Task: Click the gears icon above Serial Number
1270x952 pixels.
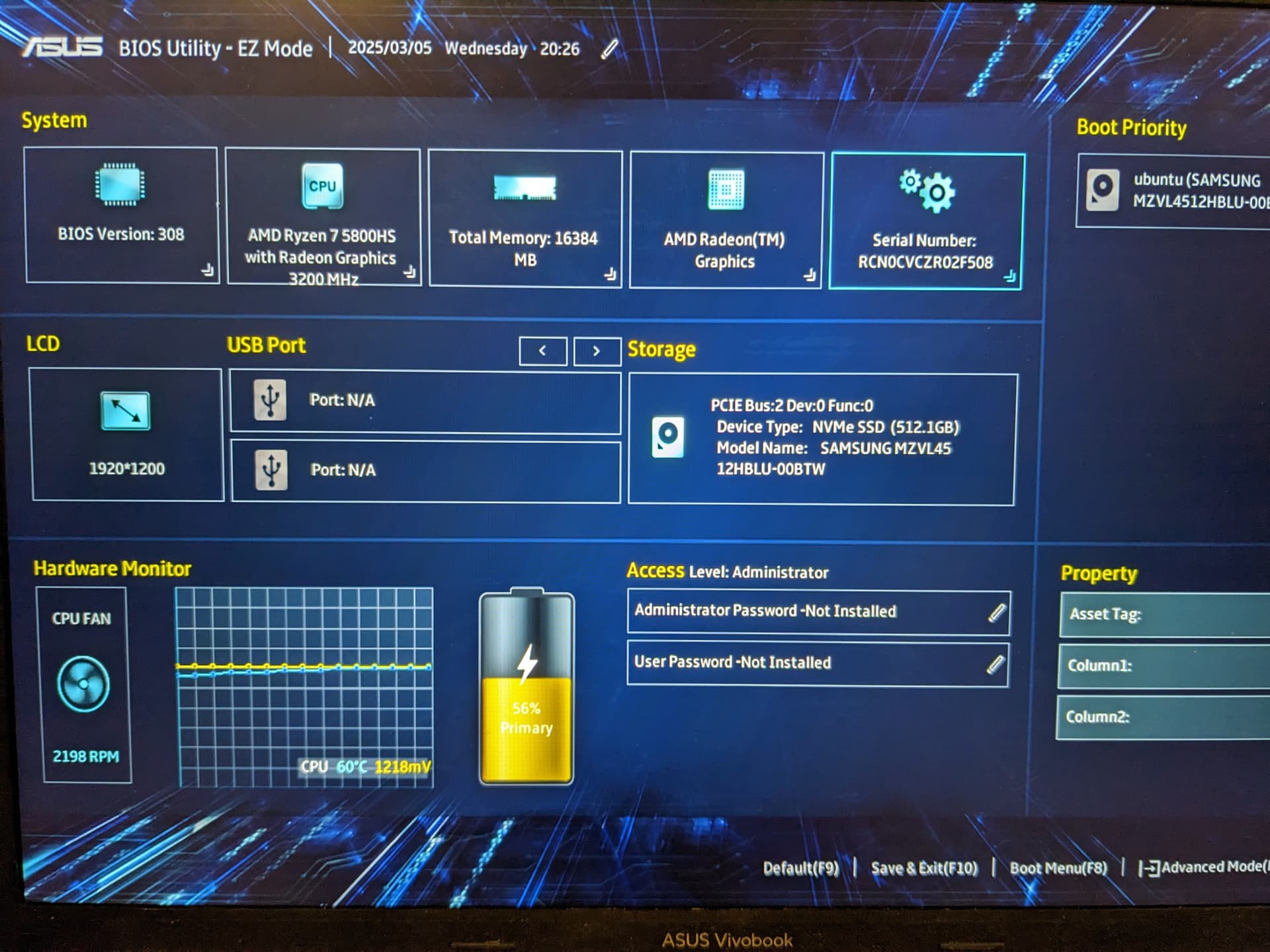Action: coord(927,190)
